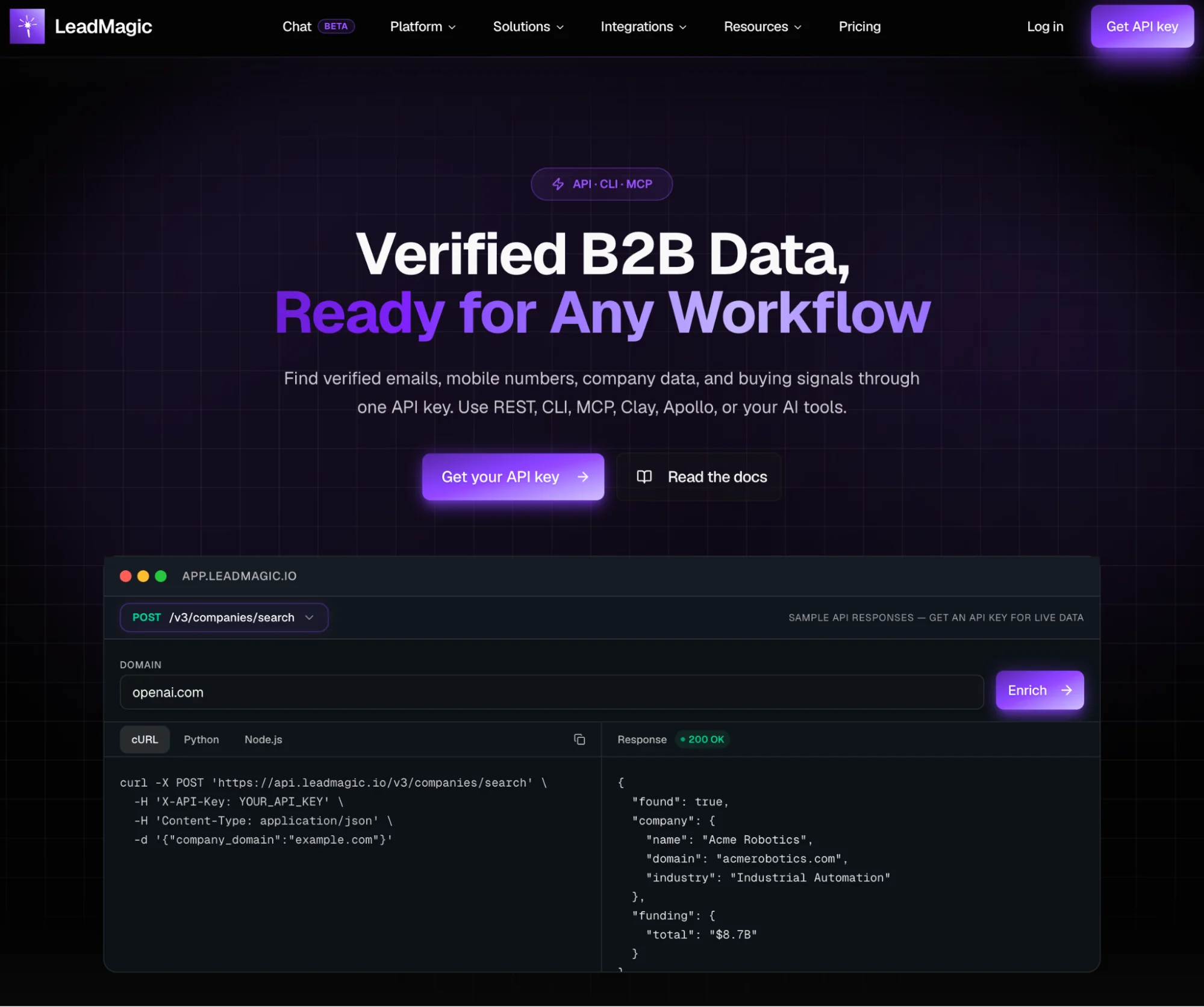The height and width of the screenshot is (1007, 1204).
Task: Click the Get API key header button
Action: tap(1142, 26)
